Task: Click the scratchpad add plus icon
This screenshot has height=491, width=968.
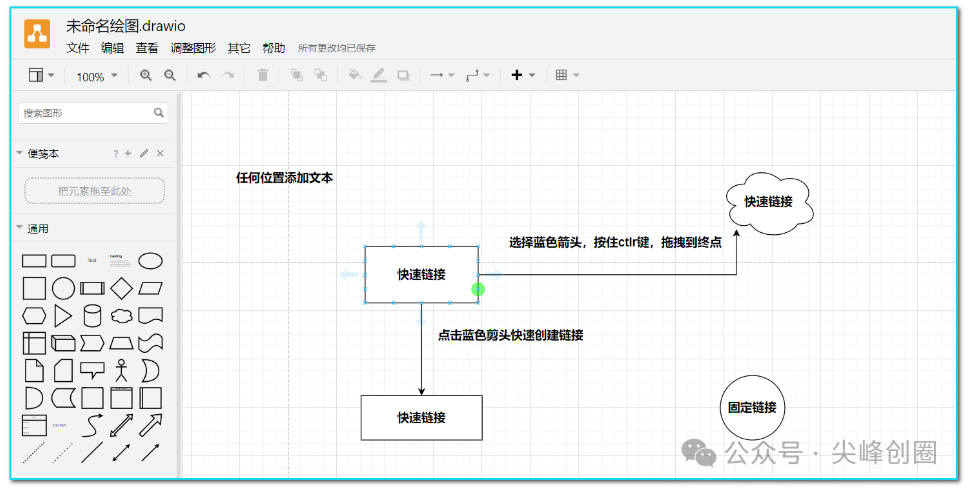Action: point(128,153)
